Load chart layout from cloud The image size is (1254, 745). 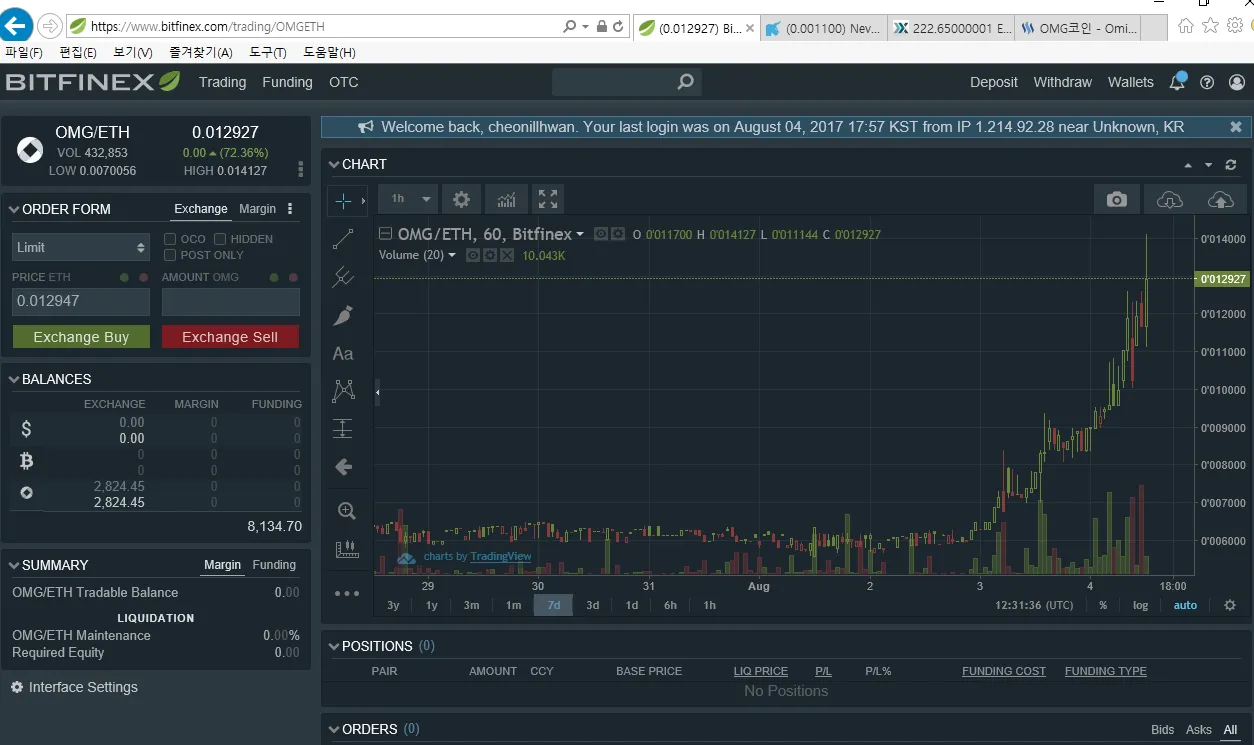pos(1169,200)
